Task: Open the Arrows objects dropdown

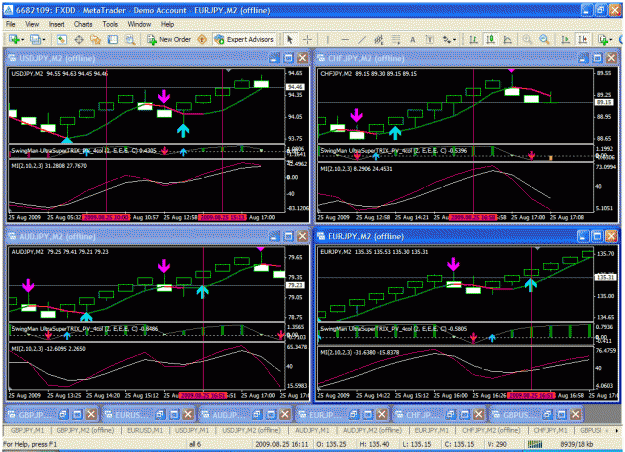Action: [x=449, y=39]
